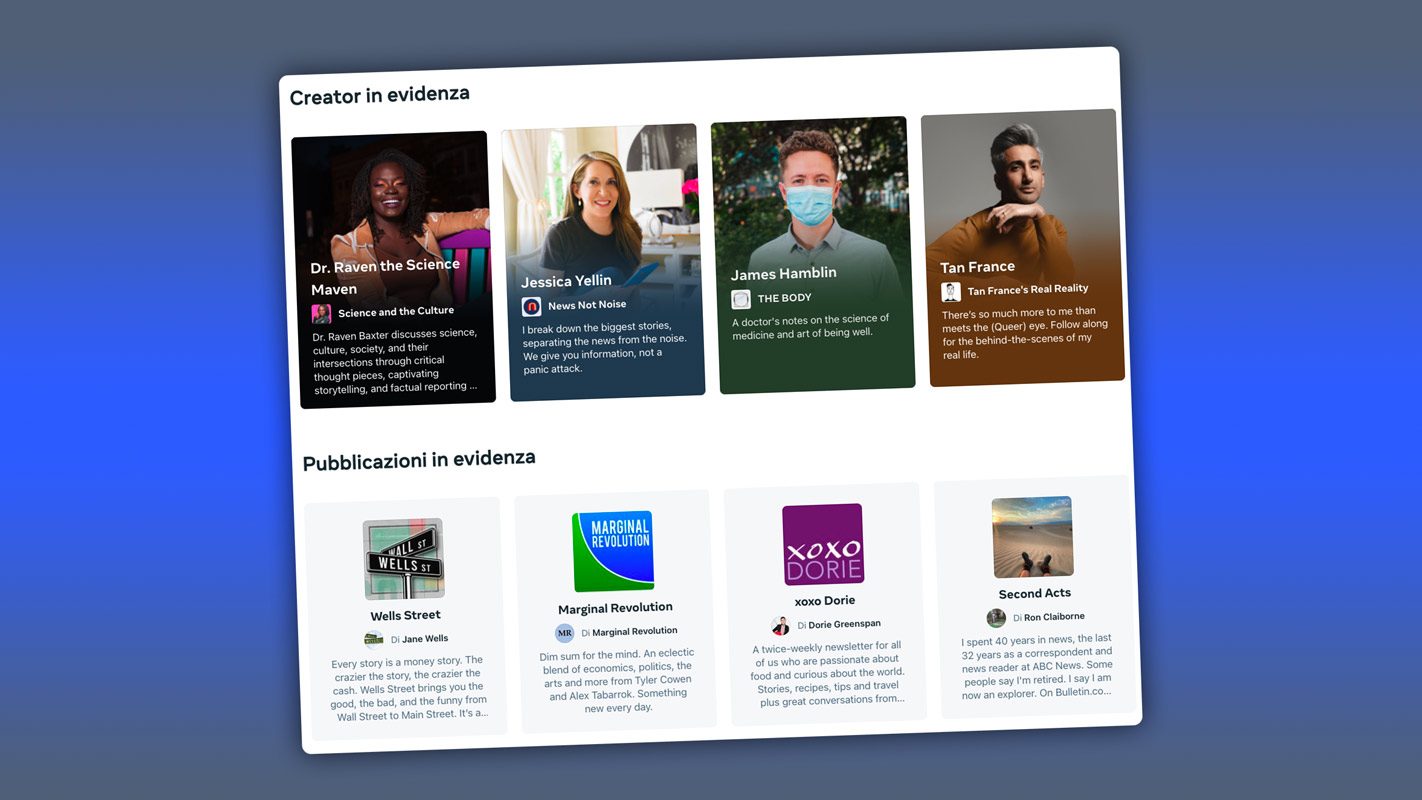The height and width of the screenshot is (800, 1422).
Task: Open the author link 'Di Marginal Revolution'
Action: click(629, 631)
